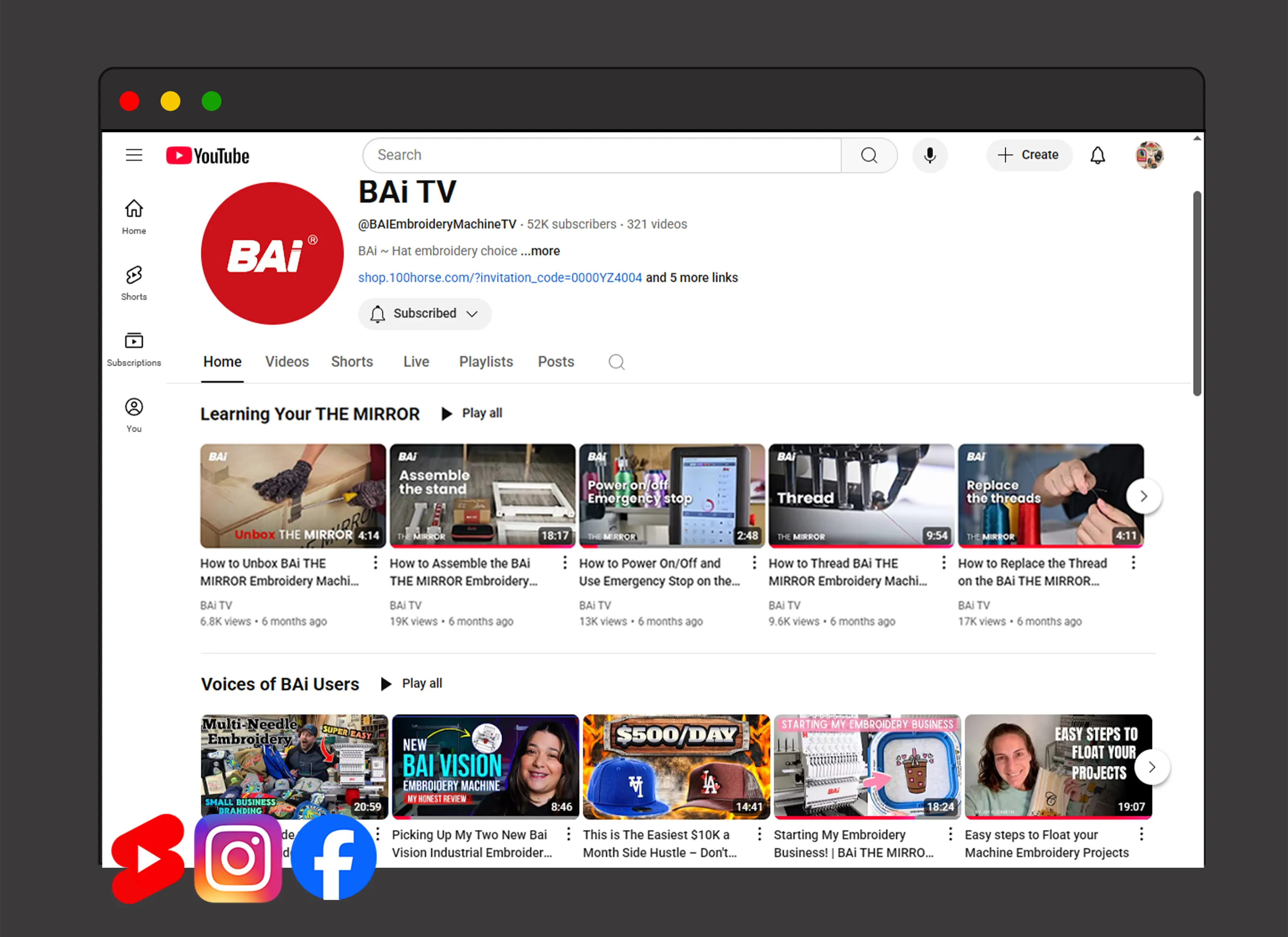Screen dimensions: 1288x937
Task: Click the YouTube logo
Action: click(208, 156)
